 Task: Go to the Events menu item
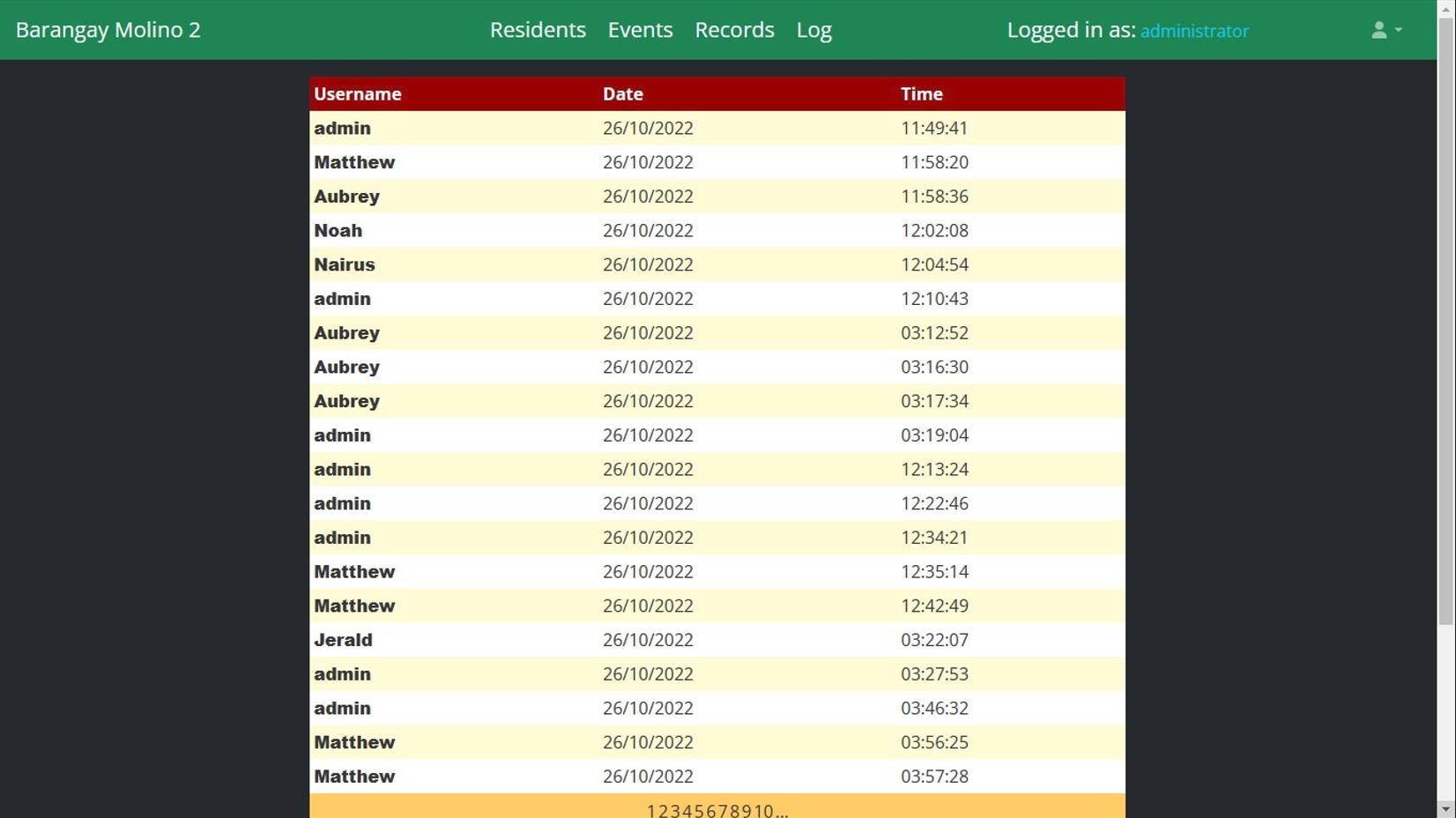click(640, 30)
